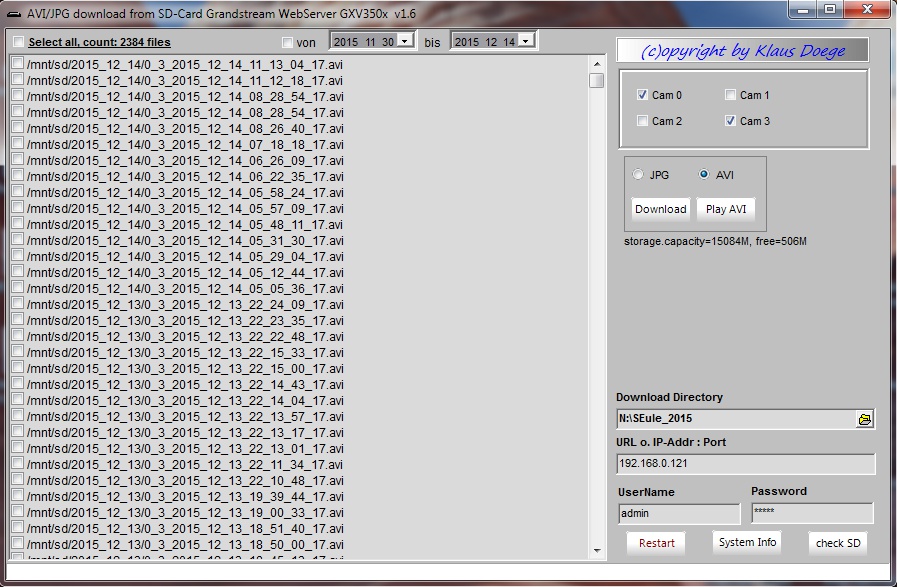897x587 pixels.
Task: Open the 'bis' end date dropdown
Action: pyautogui.click(x=526, y=41)
